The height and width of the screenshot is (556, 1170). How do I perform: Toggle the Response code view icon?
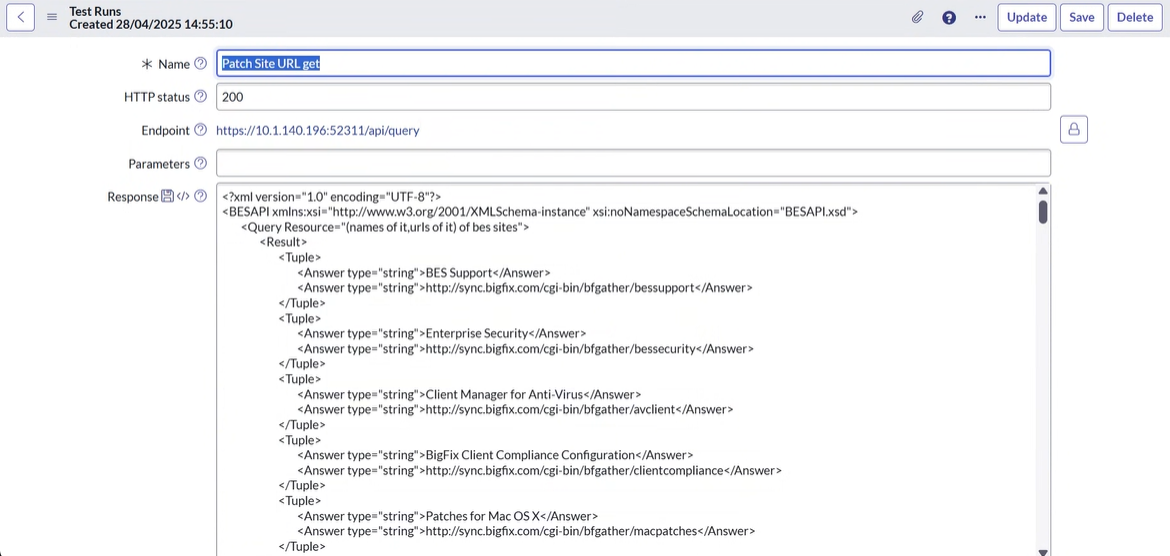tap(183, 196)
